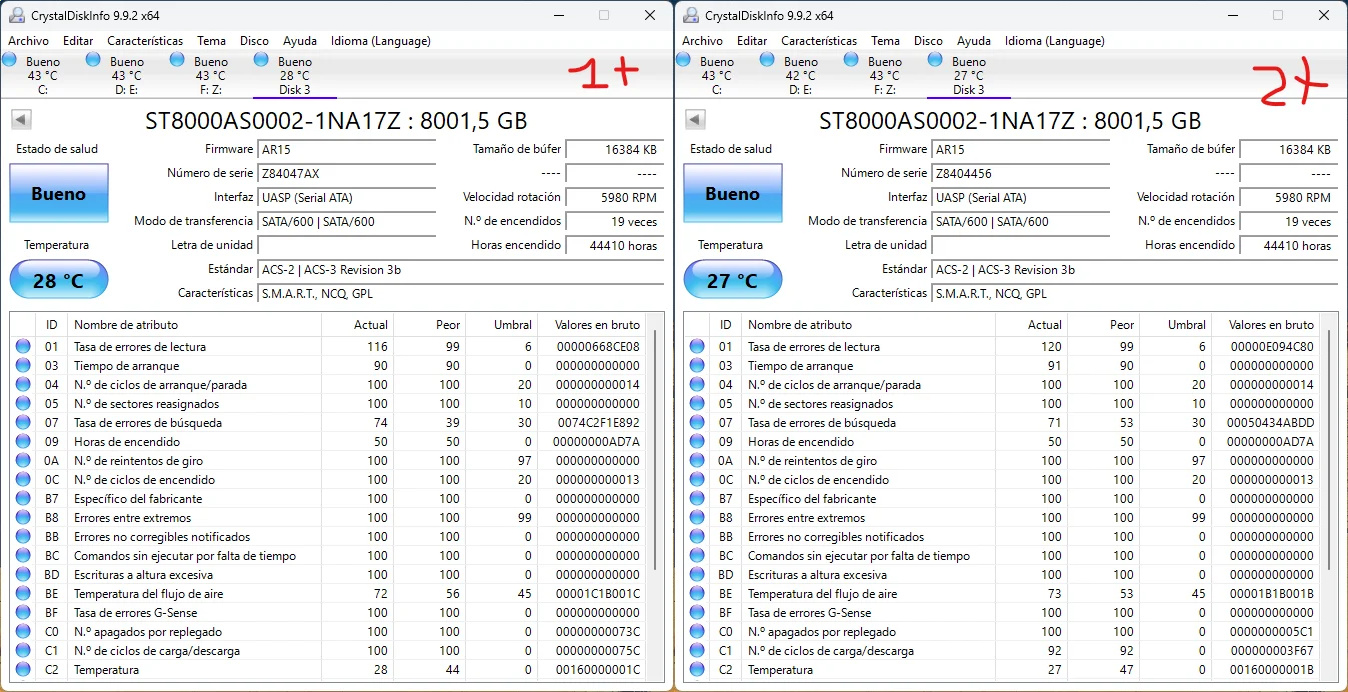Select N.º de reintentos de giro row in right window
This screenshot has height=692, width=1348.
(1003, 461)
